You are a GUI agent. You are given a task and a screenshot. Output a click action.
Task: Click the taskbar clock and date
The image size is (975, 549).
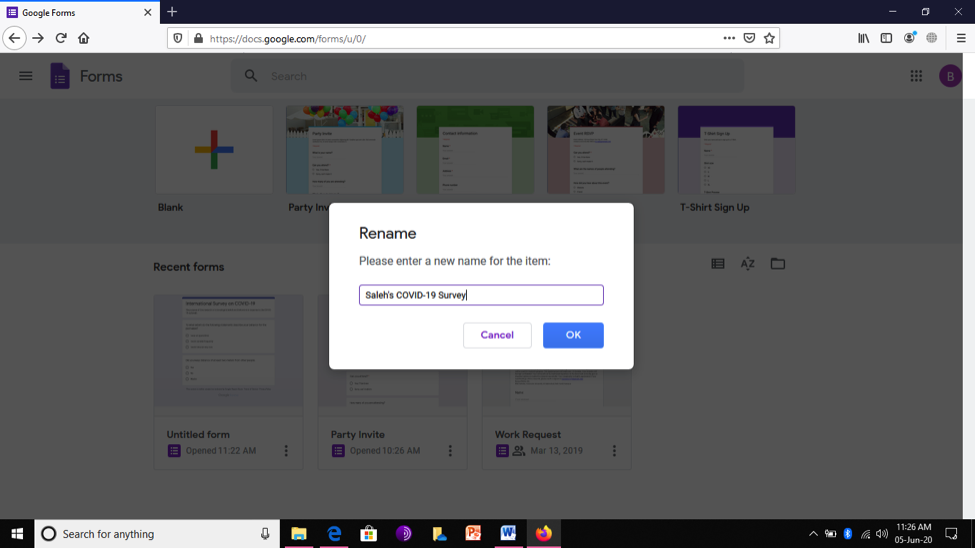tap(913, 534)
